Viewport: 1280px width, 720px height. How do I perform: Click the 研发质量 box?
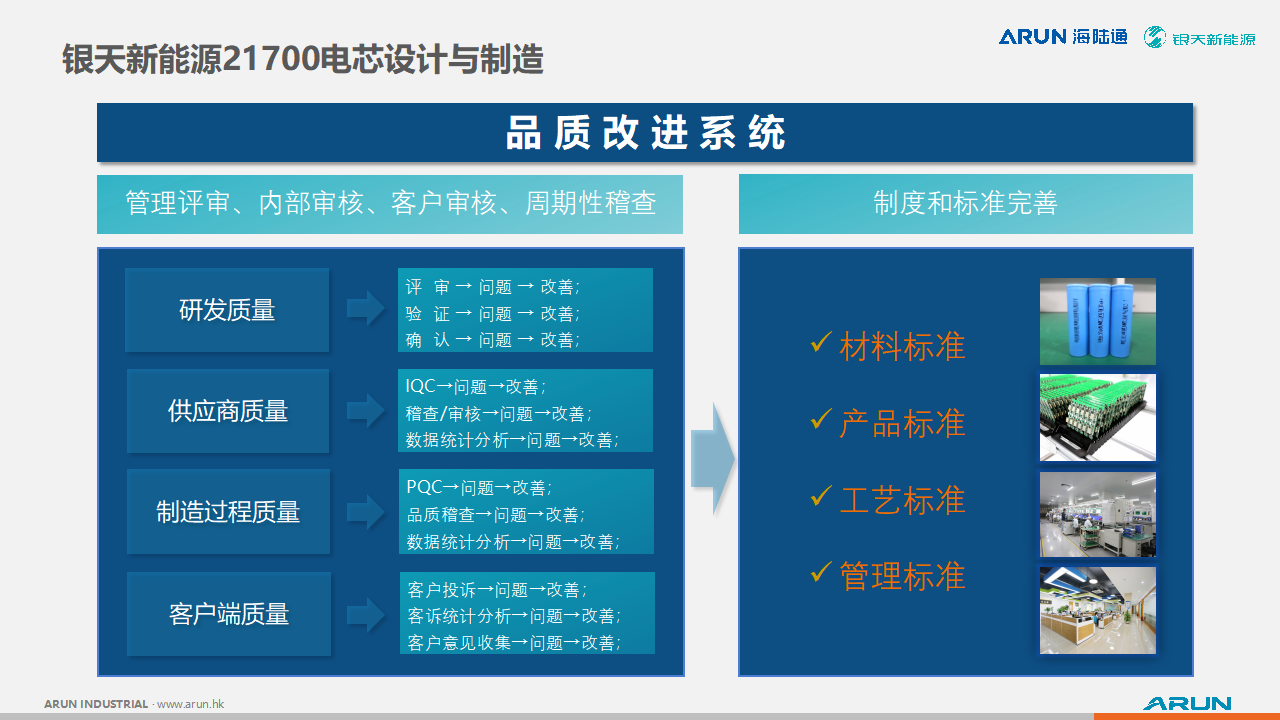(227, 310)
